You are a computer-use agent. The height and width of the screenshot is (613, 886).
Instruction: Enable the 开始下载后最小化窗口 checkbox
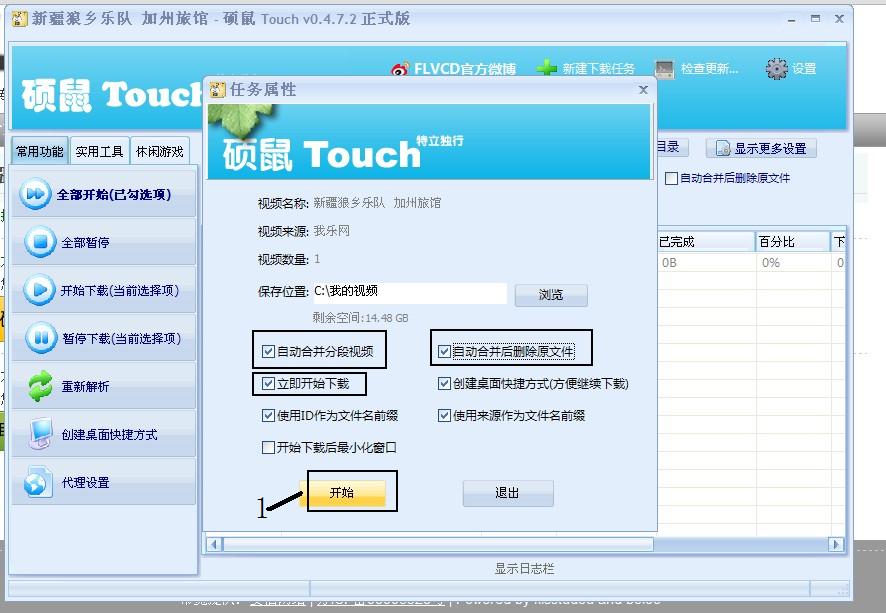click(x=268, y=447)
